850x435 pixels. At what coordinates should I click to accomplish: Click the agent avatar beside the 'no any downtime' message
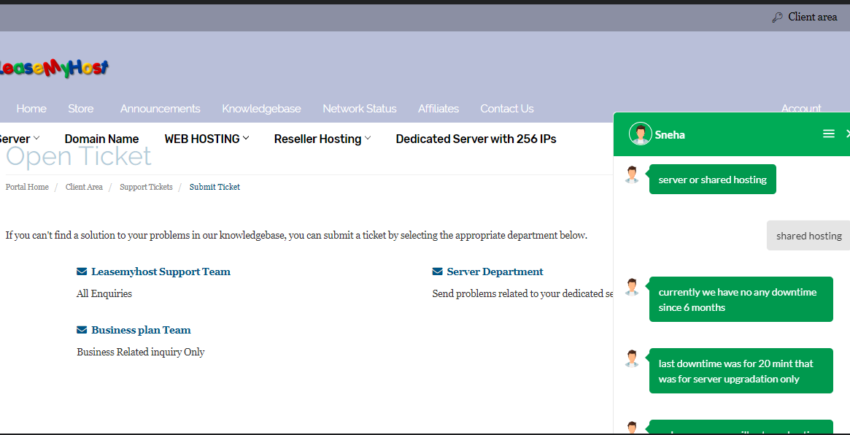[x=632, y=287]
